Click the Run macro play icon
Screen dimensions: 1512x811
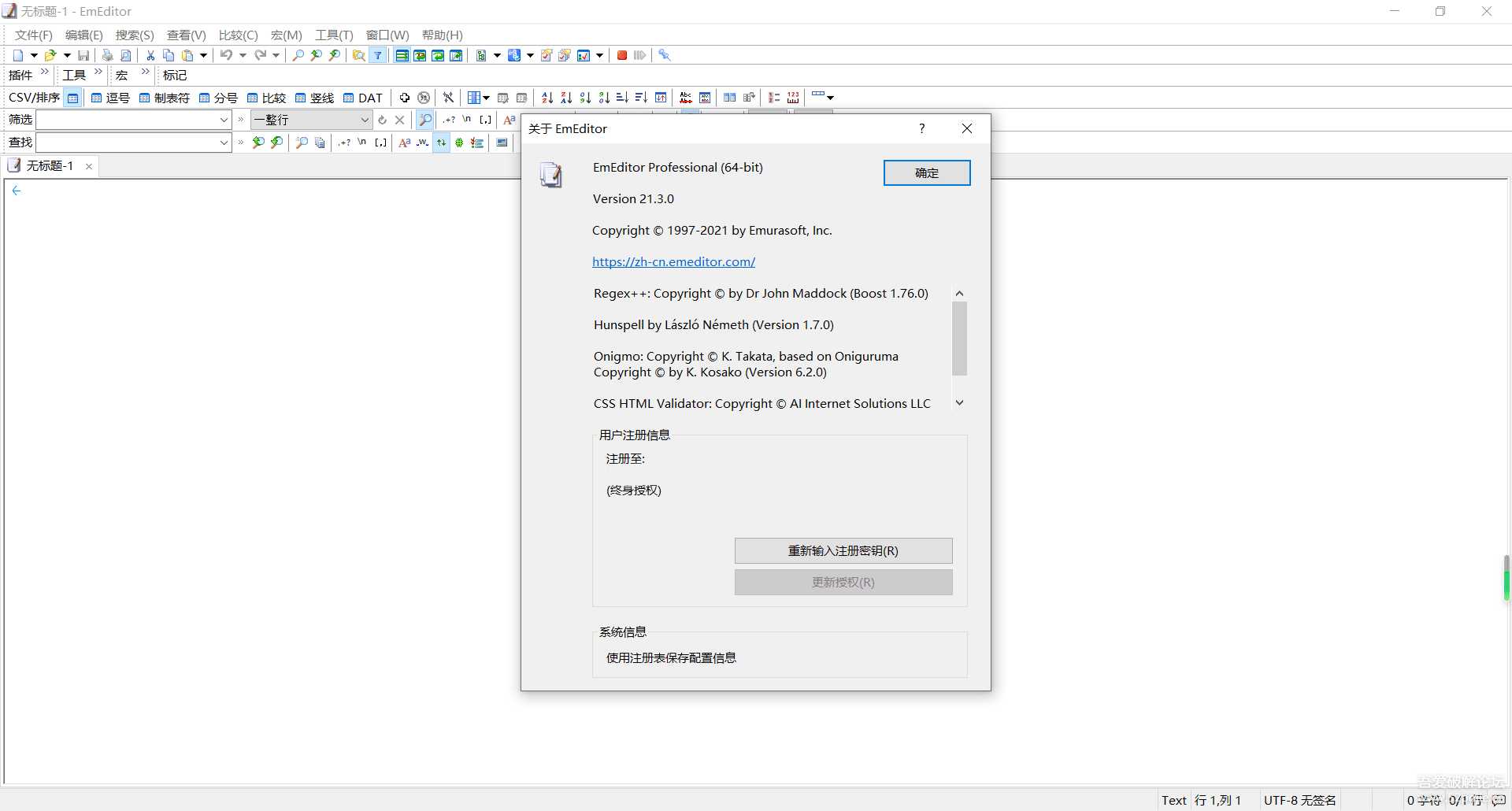pos(639,55)
